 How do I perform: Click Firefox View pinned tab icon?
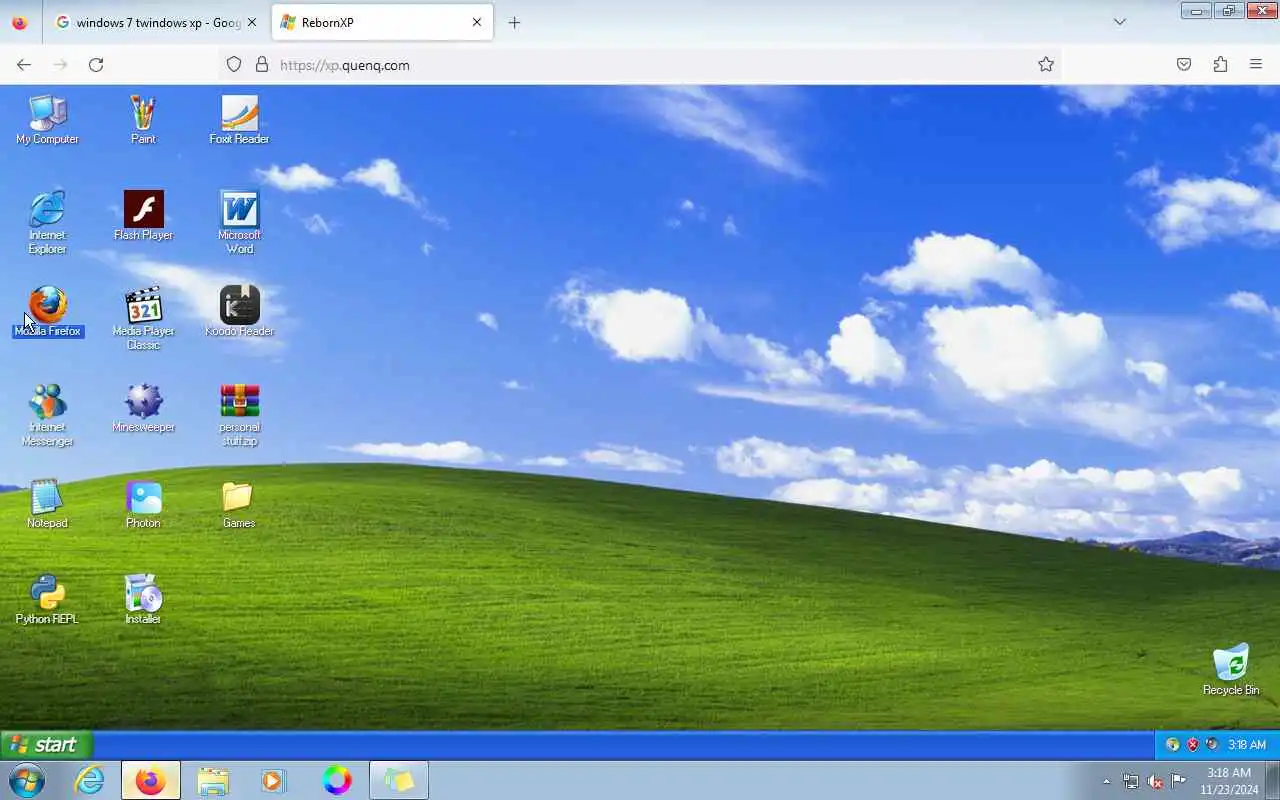pos(20,22)
